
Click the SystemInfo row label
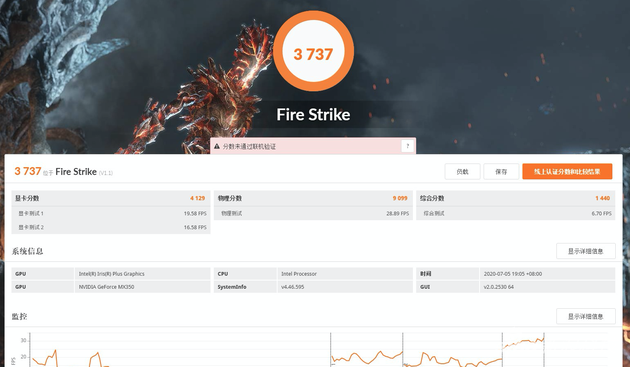[x=232, y=287]
